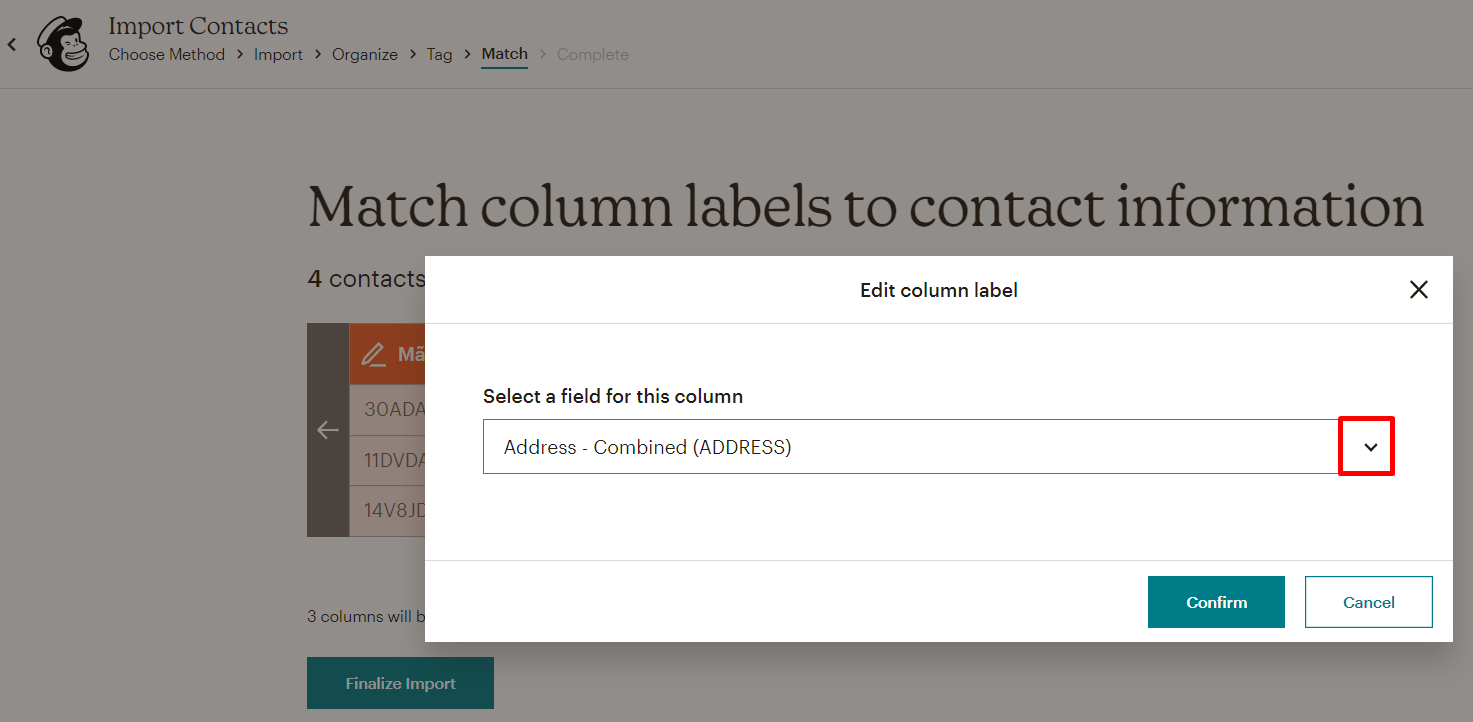
Task: Select the row starting with 30ADA
Action: 390,408
